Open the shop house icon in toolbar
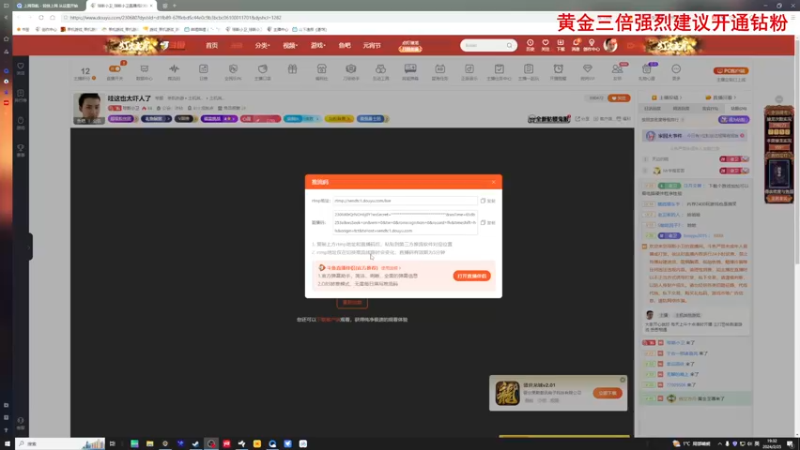The image size is (800, 450). [321, 69]
